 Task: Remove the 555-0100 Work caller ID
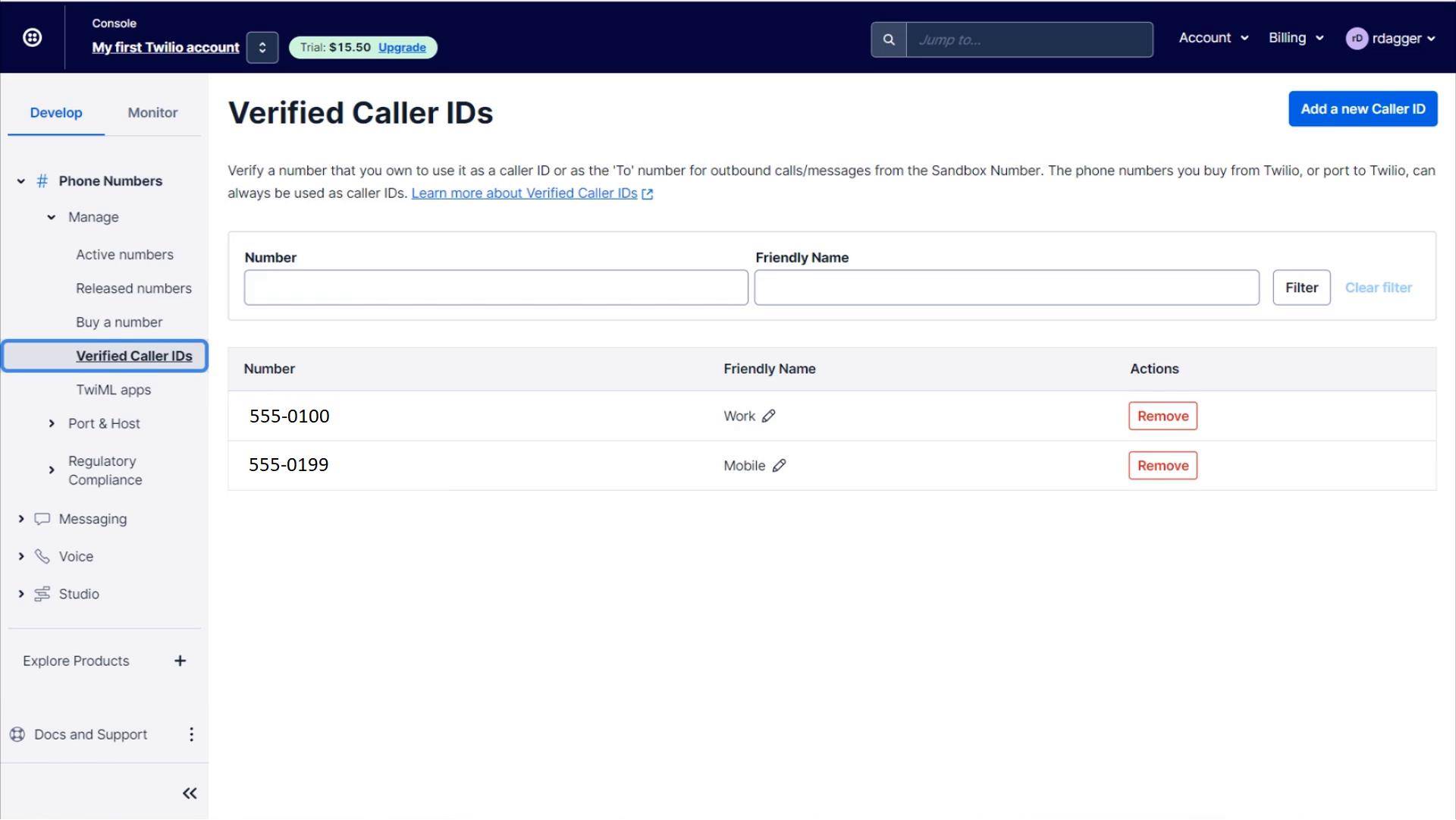pos(1163,416)
